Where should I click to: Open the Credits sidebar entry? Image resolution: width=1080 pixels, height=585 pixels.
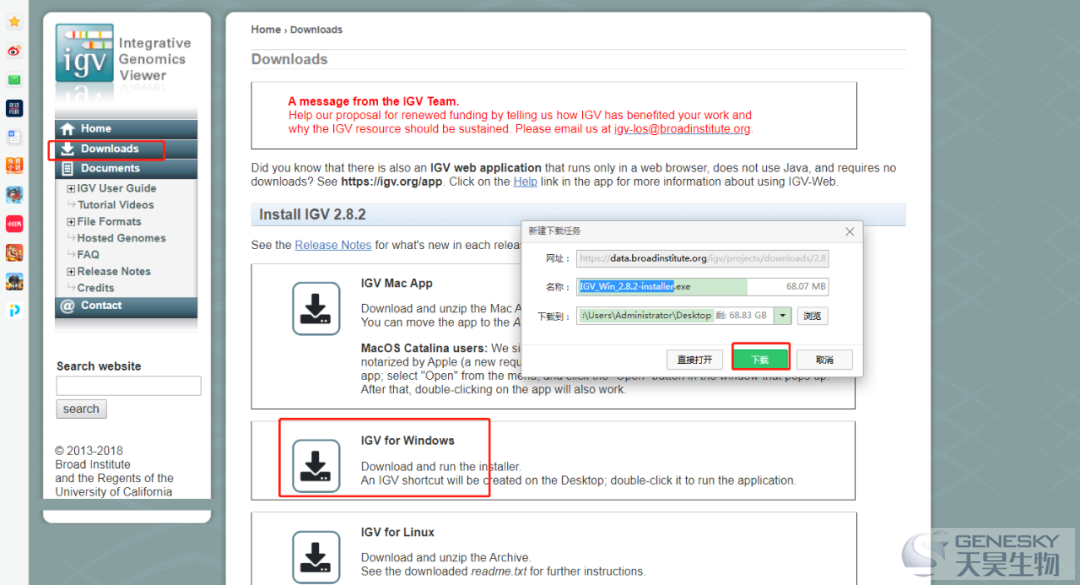pos(96,288)
